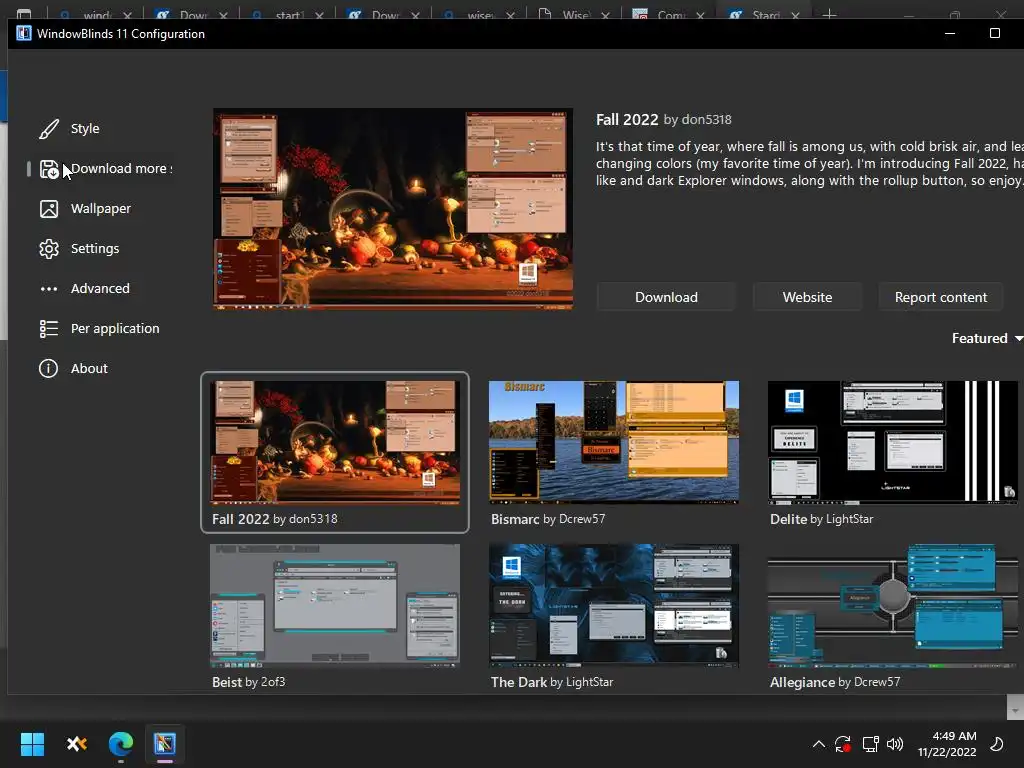The image size is (1024, 768).
Task: Show hidden system tray icons chevron
Action: click(818, 744)
